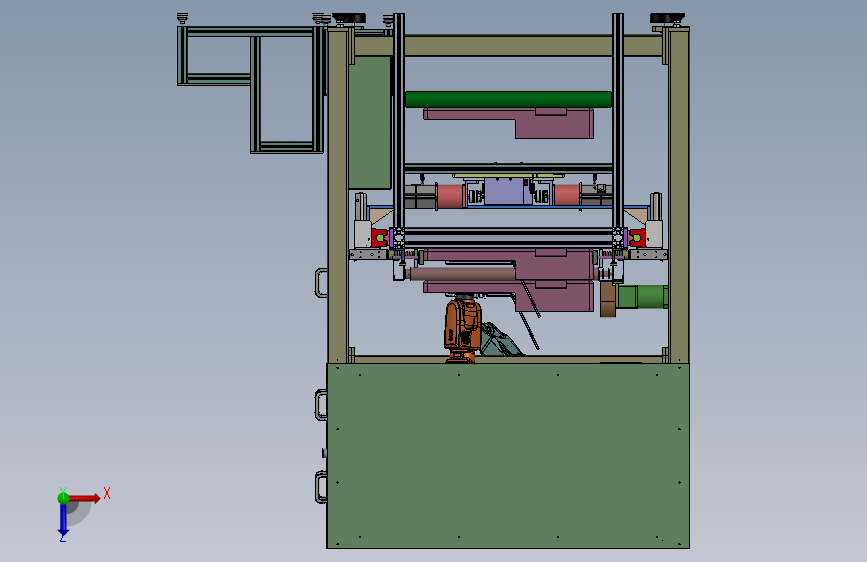Select the orange robot in the model

click(x=463, y=330)
